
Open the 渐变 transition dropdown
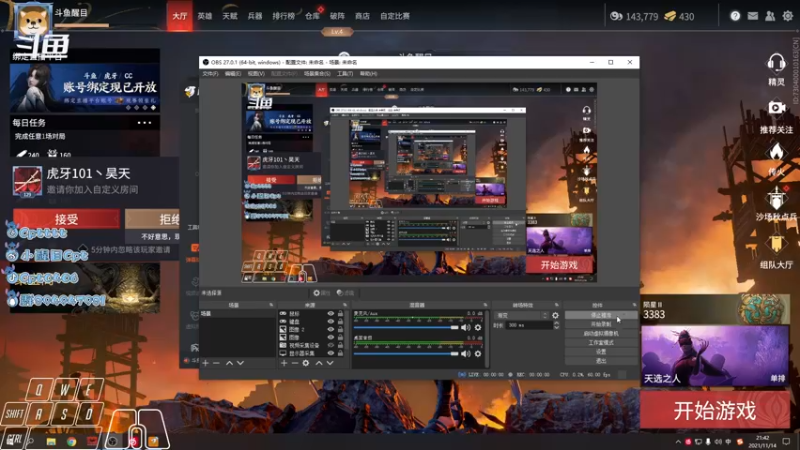click(x=522, y=315)
